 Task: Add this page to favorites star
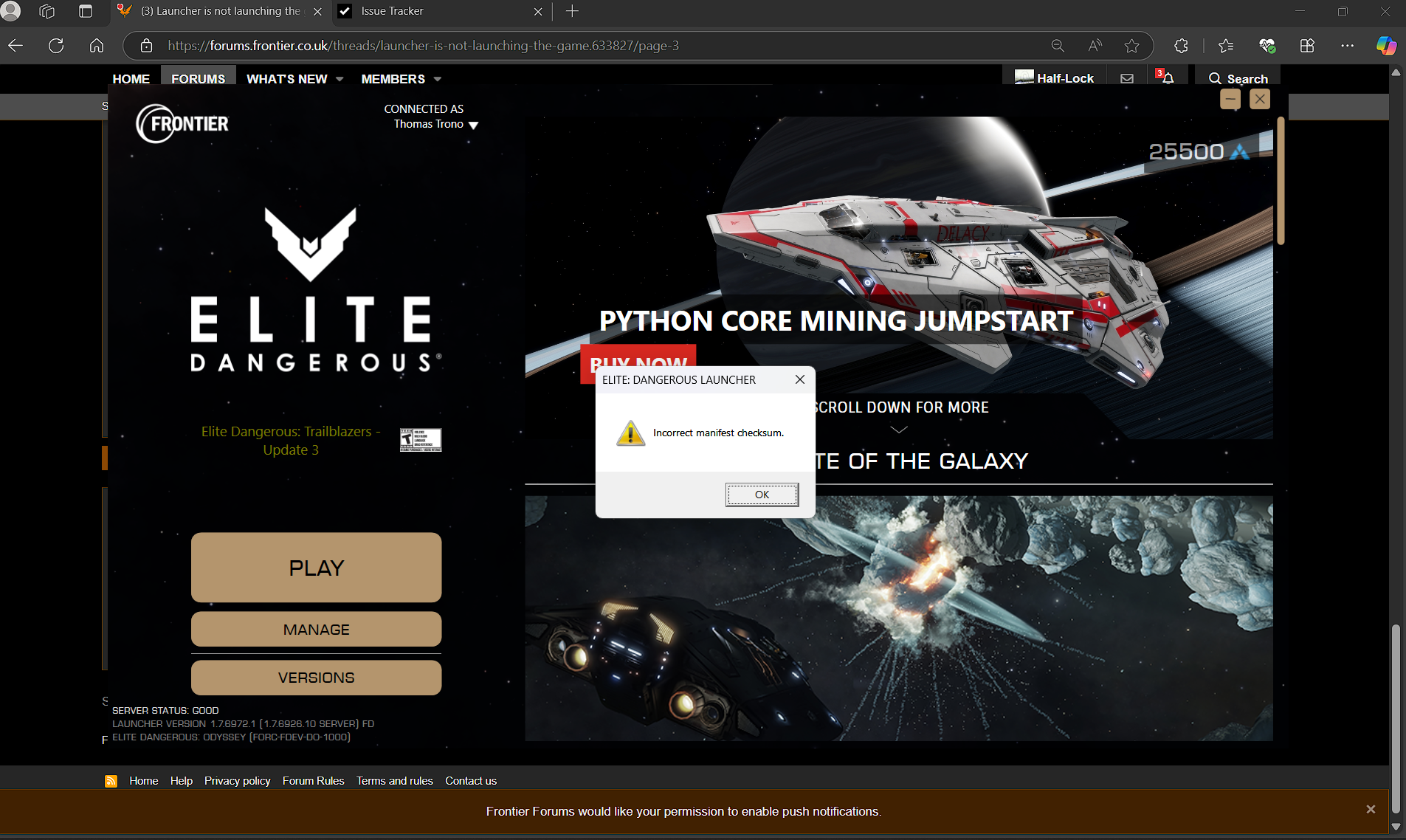[1131, 46]
